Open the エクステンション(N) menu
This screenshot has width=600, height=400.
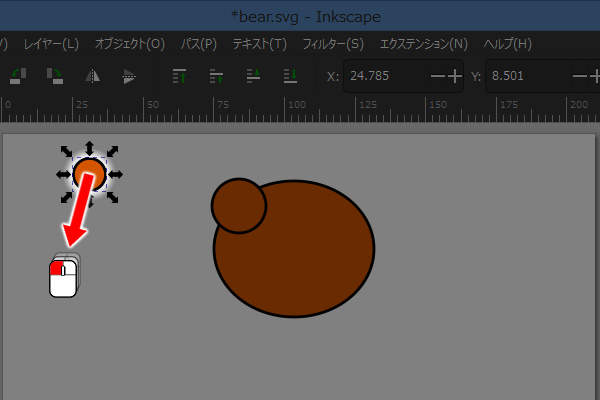(x=424, y=44)
